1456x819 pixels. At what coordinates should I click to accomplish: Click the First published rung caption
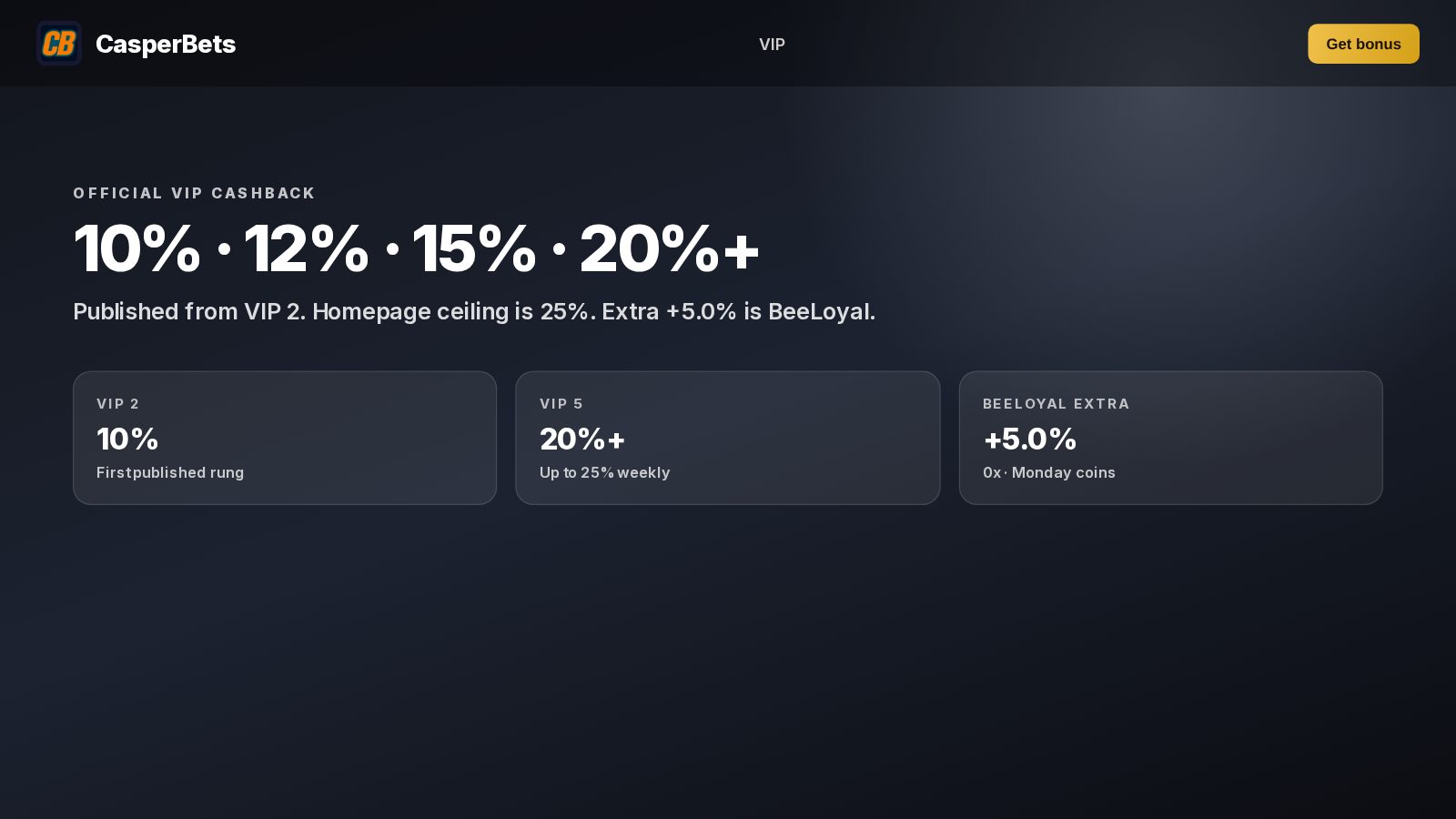point(170,472)
